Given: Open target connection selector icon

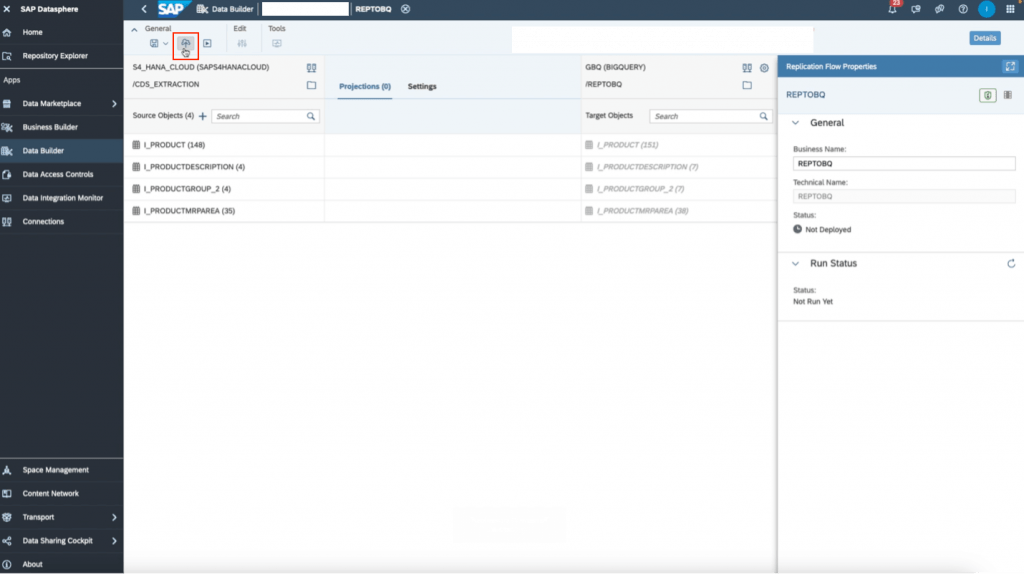Looking at the screenshot, I should pyautogui.click(x=747, y=68).
